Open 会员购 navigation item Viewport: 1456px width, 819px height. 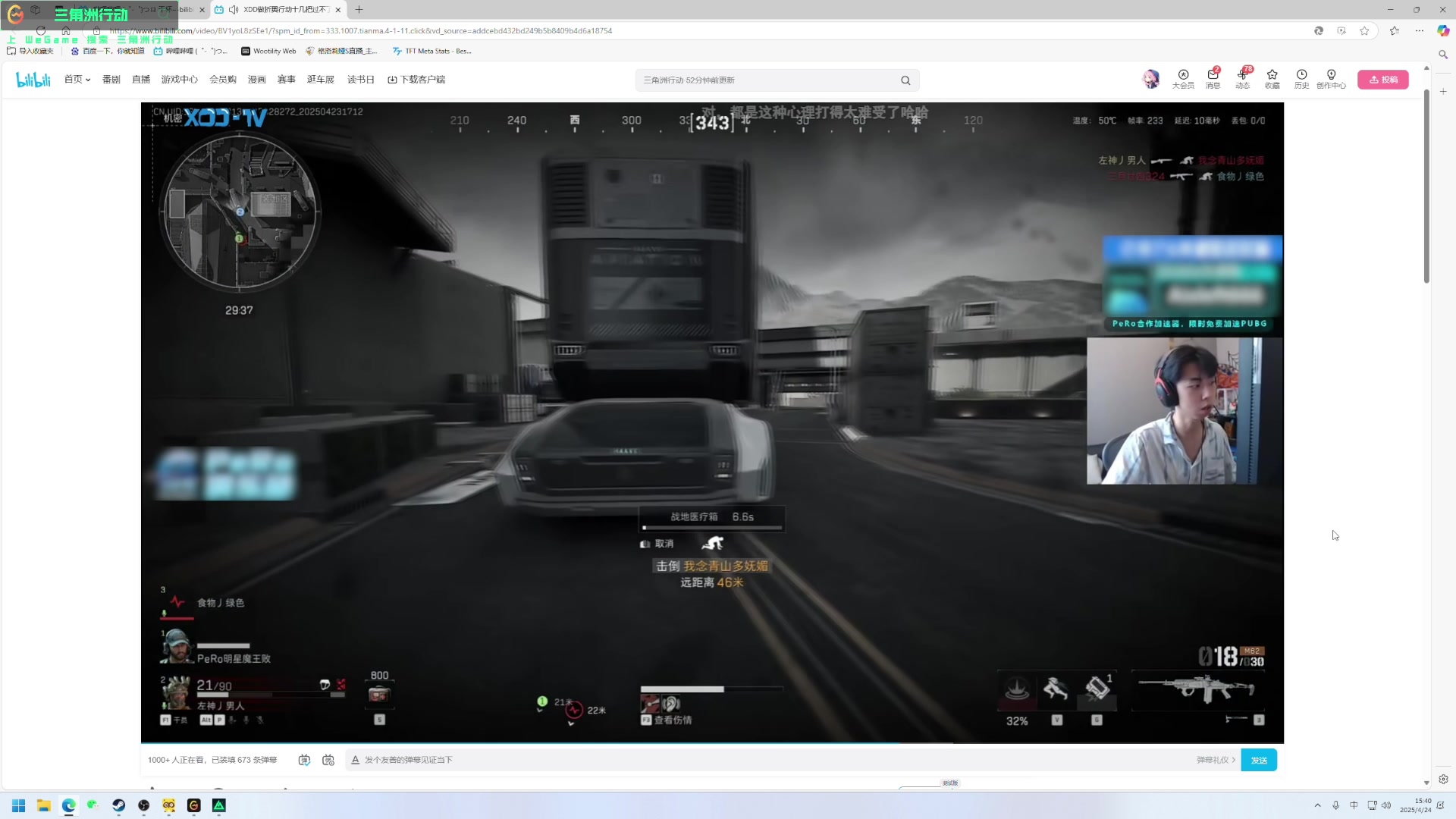click(x=223, y=80)
